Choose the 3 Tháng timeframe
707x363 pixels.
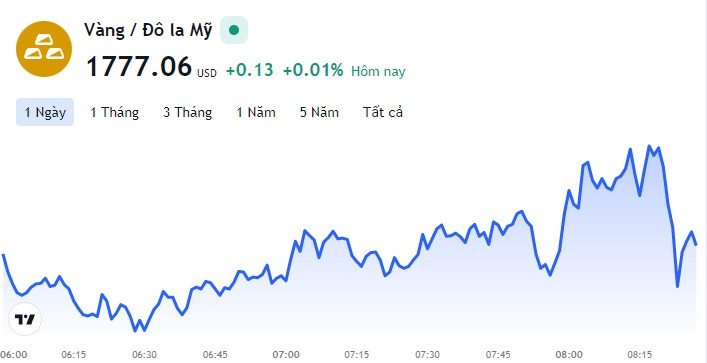[188, 112]
